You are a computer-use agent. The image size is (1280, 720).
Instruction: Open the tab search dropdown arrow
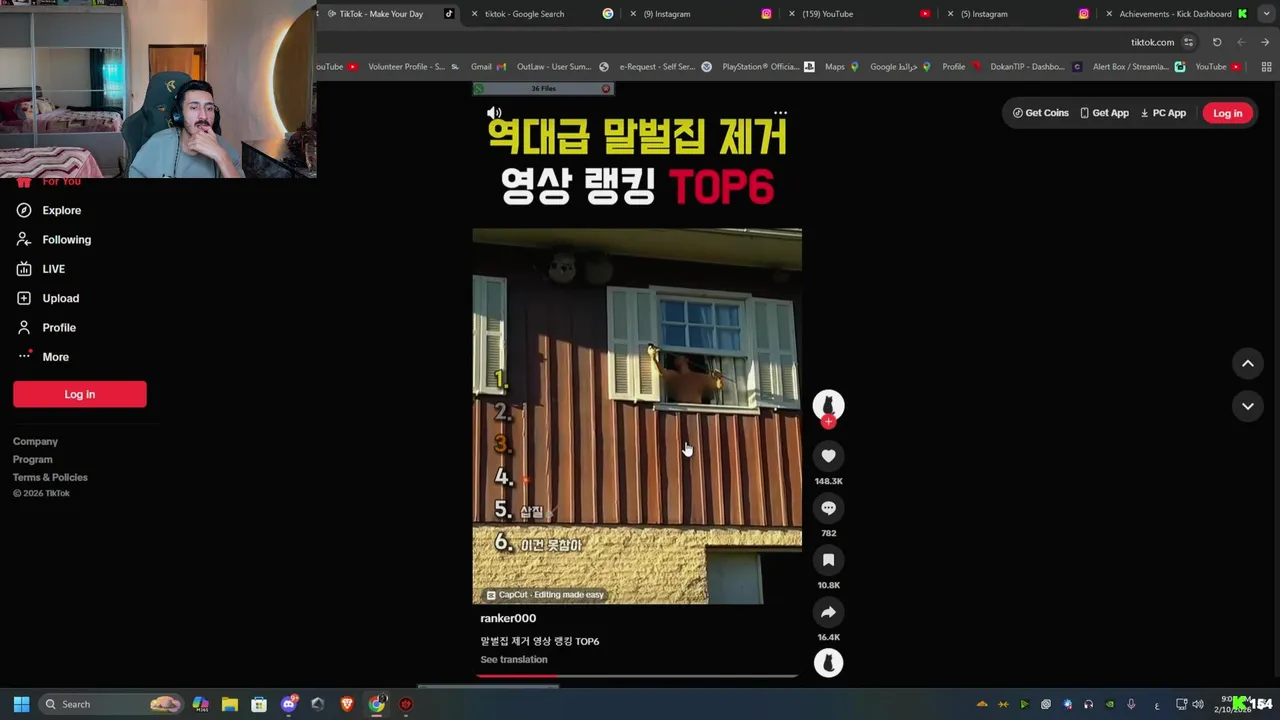point(1267,14)
